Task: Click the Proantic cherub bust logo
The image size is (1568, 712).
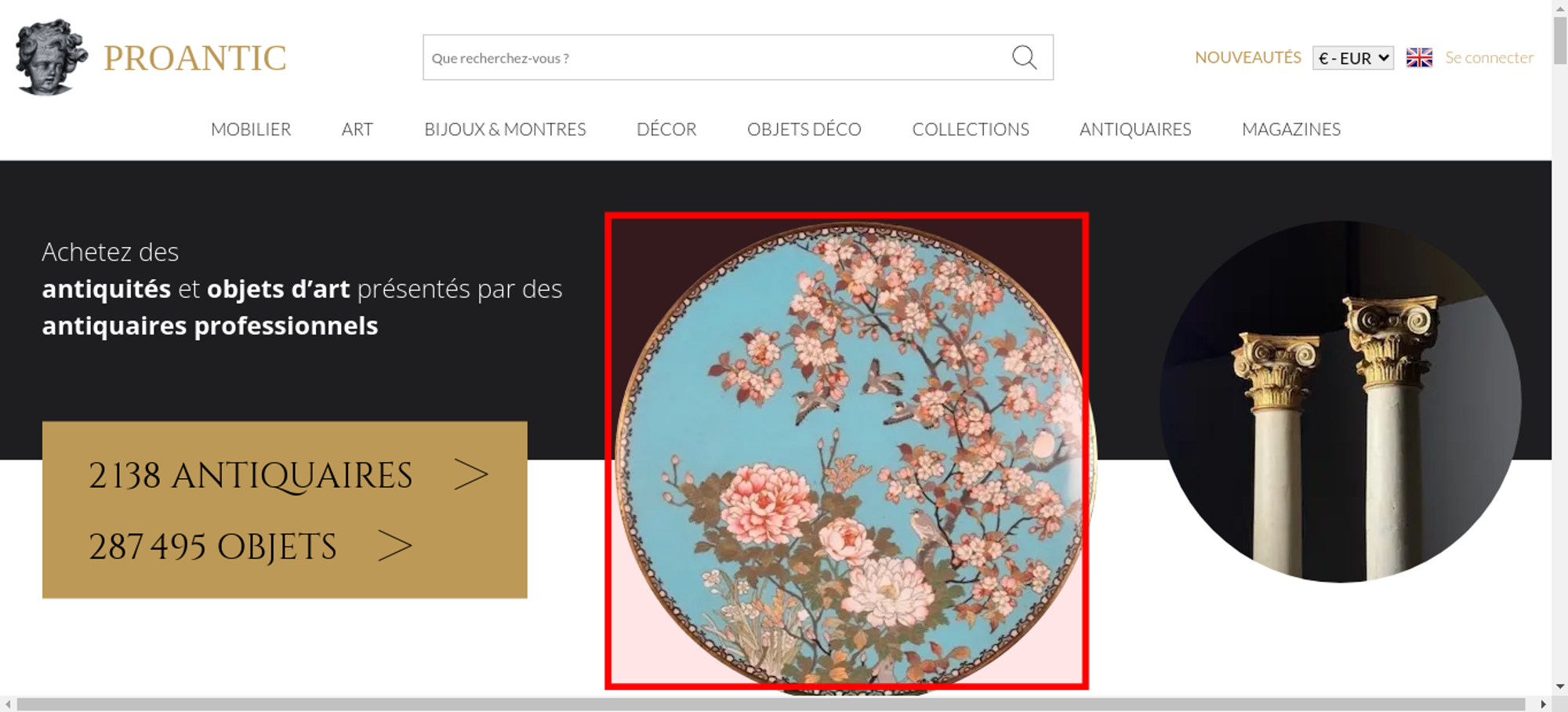Action: point(51,57)
